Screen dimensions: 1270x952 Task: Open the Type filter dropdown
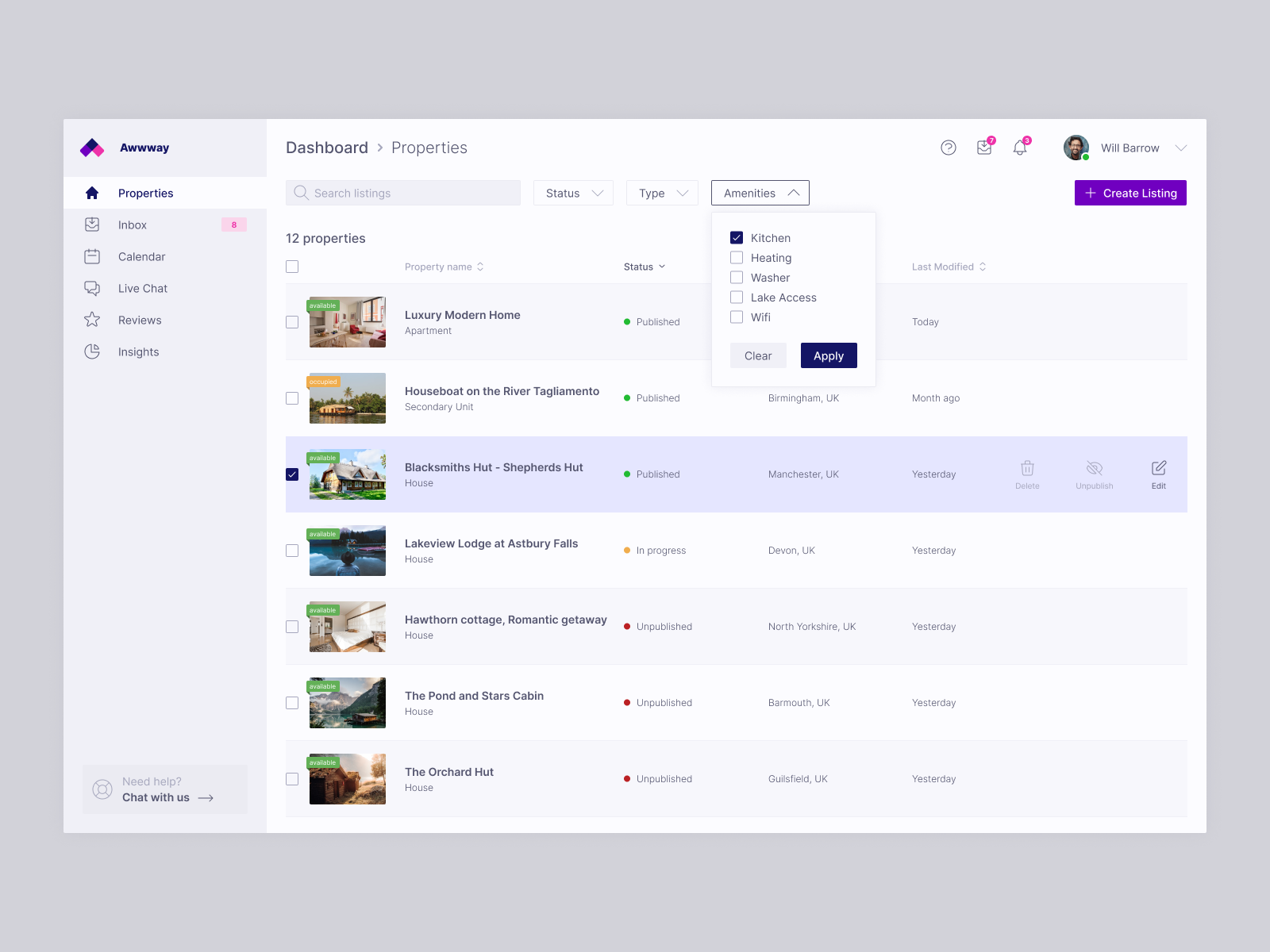point(661,193)
